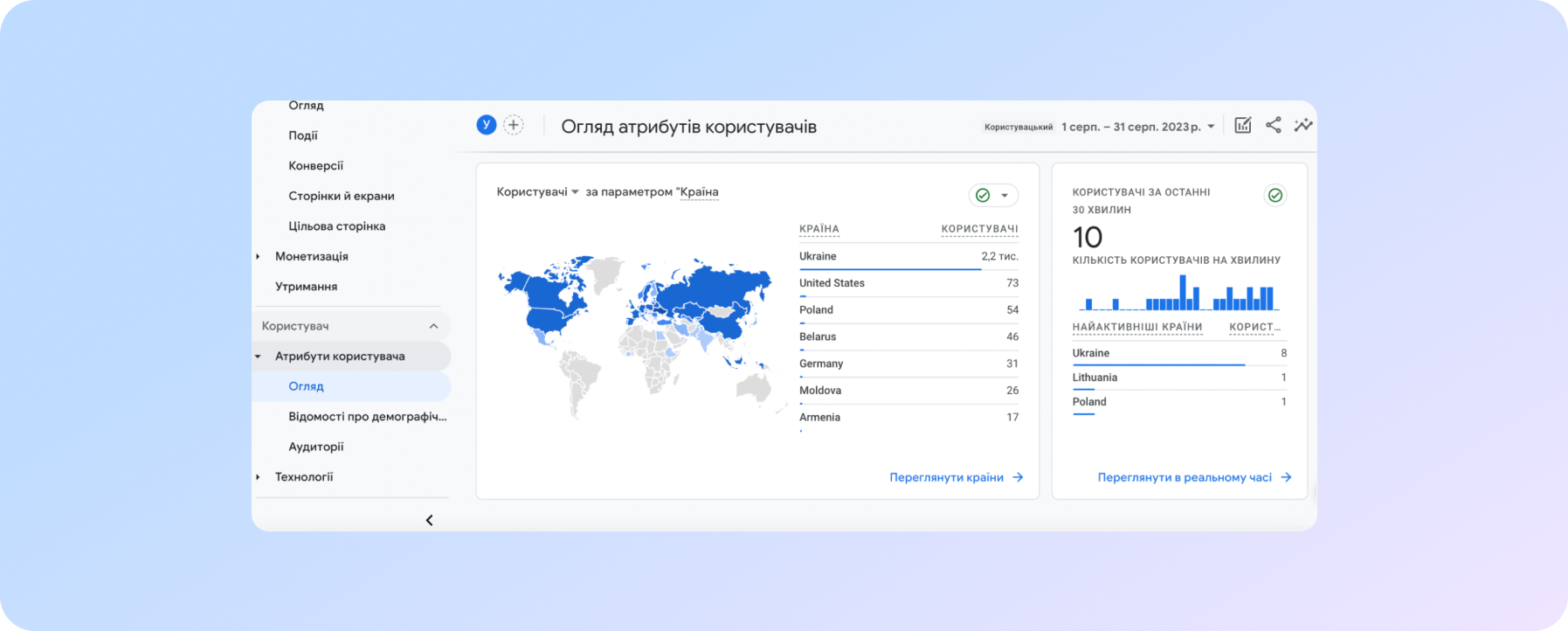Select the Ukraine row in the country table
This screenshot has height=631, width=1568.
[x=908, y=256]
